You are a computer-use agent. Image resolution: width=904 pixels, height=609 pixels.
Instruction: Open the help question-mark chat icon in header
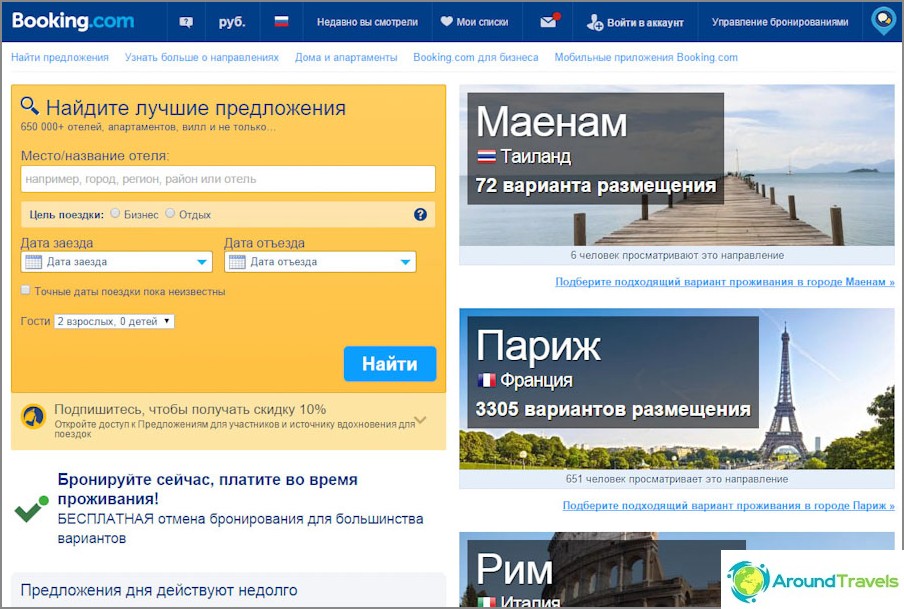click(x=186, y=22)
